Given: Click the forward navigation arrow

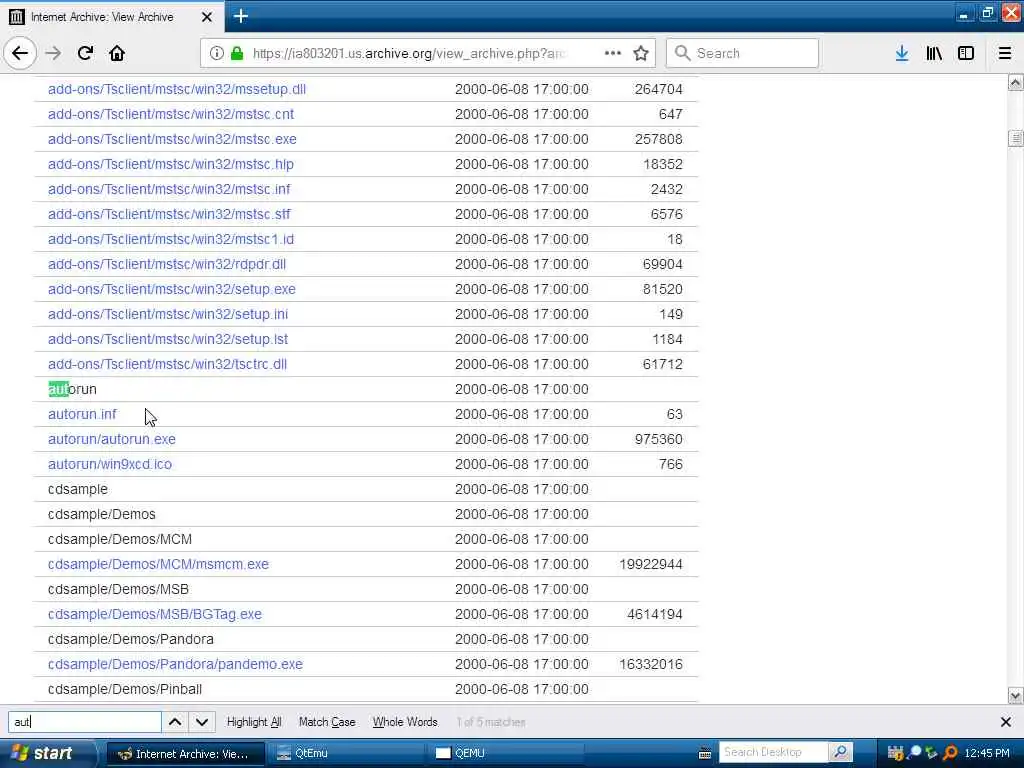Looking at the screenshot, I should (x=54, y=53).
